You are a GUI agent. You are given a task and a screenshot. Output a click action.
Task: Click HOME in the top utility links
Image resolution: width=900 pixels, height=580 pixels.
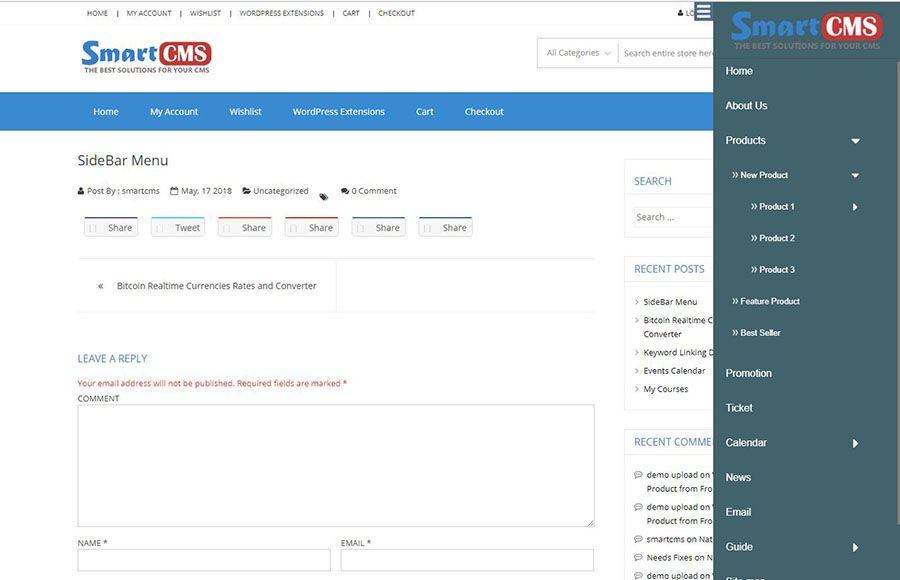[97, 13]
